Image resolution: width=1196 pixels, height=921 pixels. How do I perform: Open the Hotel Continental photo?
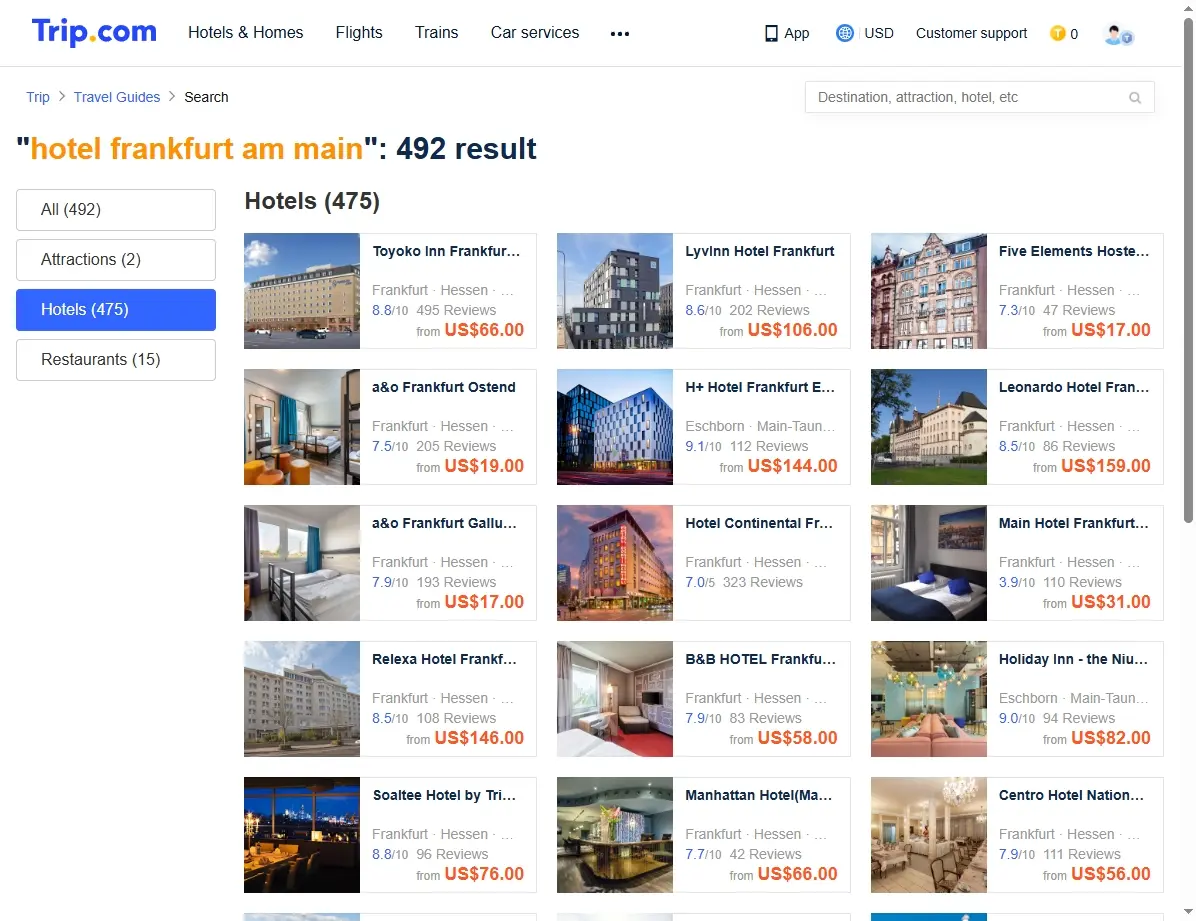(x=615, y=563)
